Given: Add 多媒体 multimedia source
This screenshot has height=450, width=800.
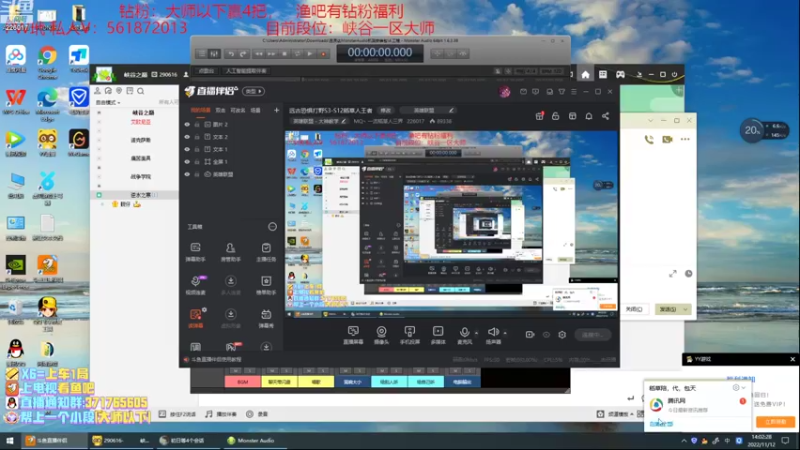Looking at the screenshot, I should pos(438,335).
